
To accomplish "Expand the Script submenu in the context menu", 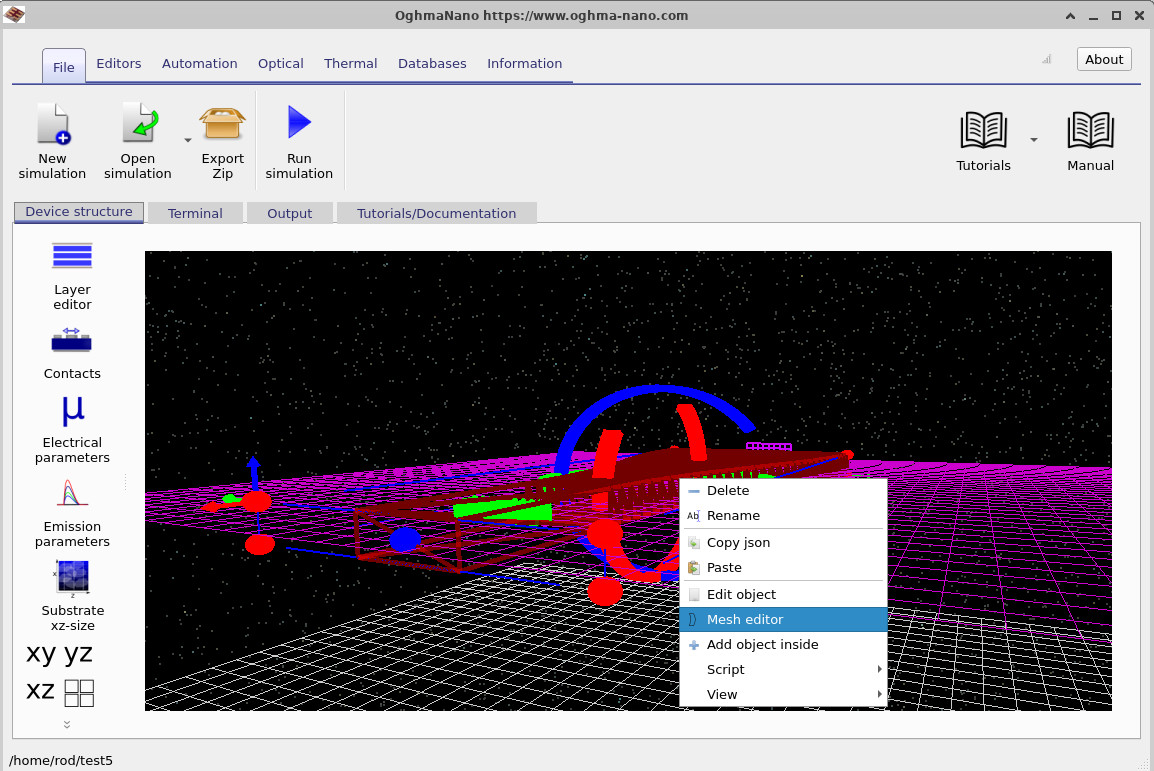I will (725, 669).
